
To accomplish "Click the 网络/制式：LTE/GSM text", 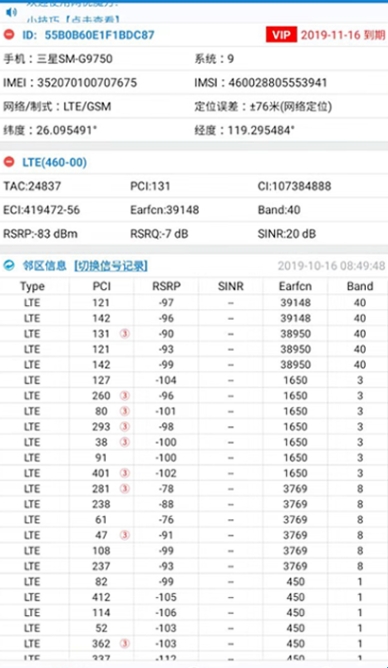I will pos(57,106).
